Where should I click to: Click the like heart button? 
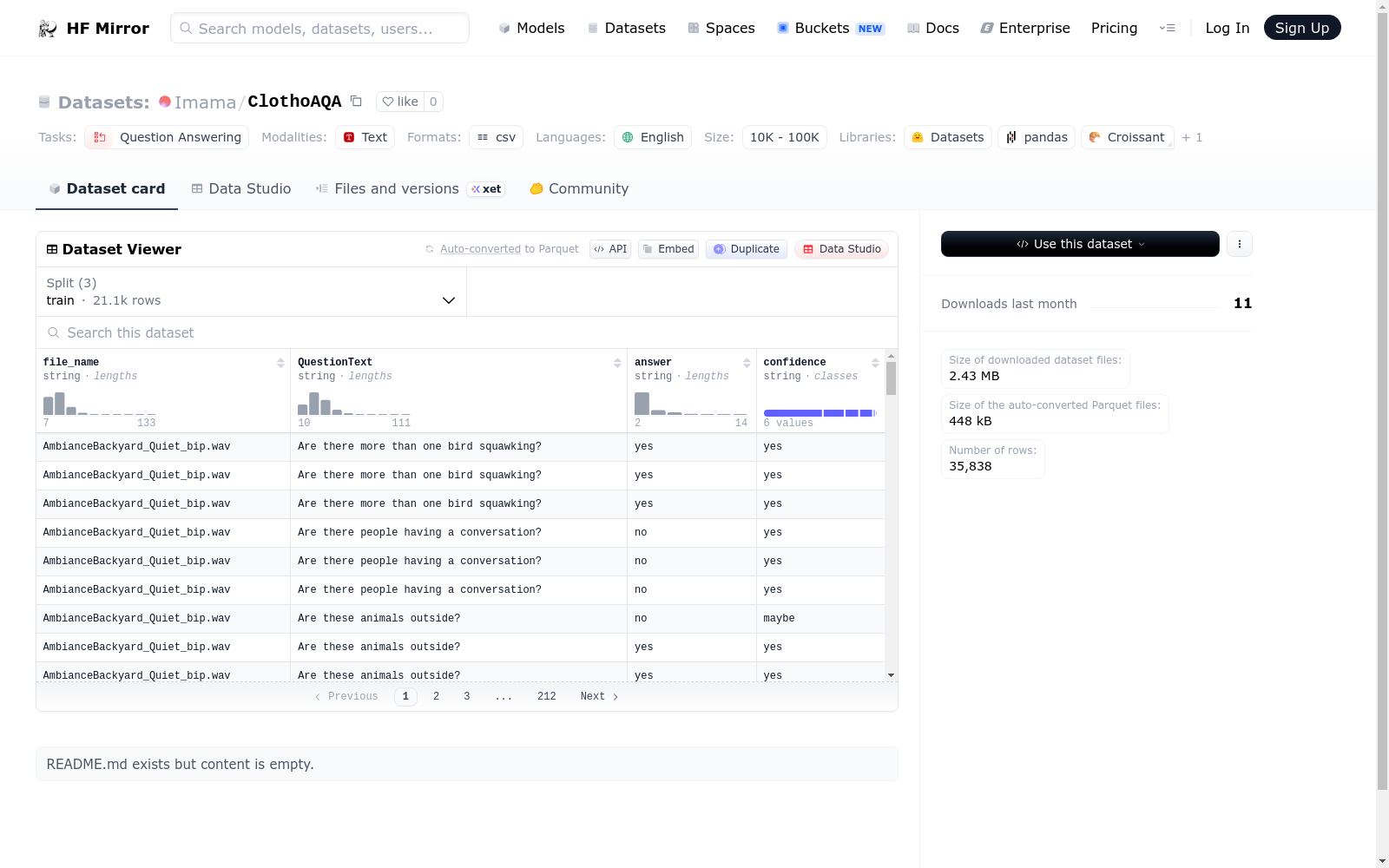400,102
